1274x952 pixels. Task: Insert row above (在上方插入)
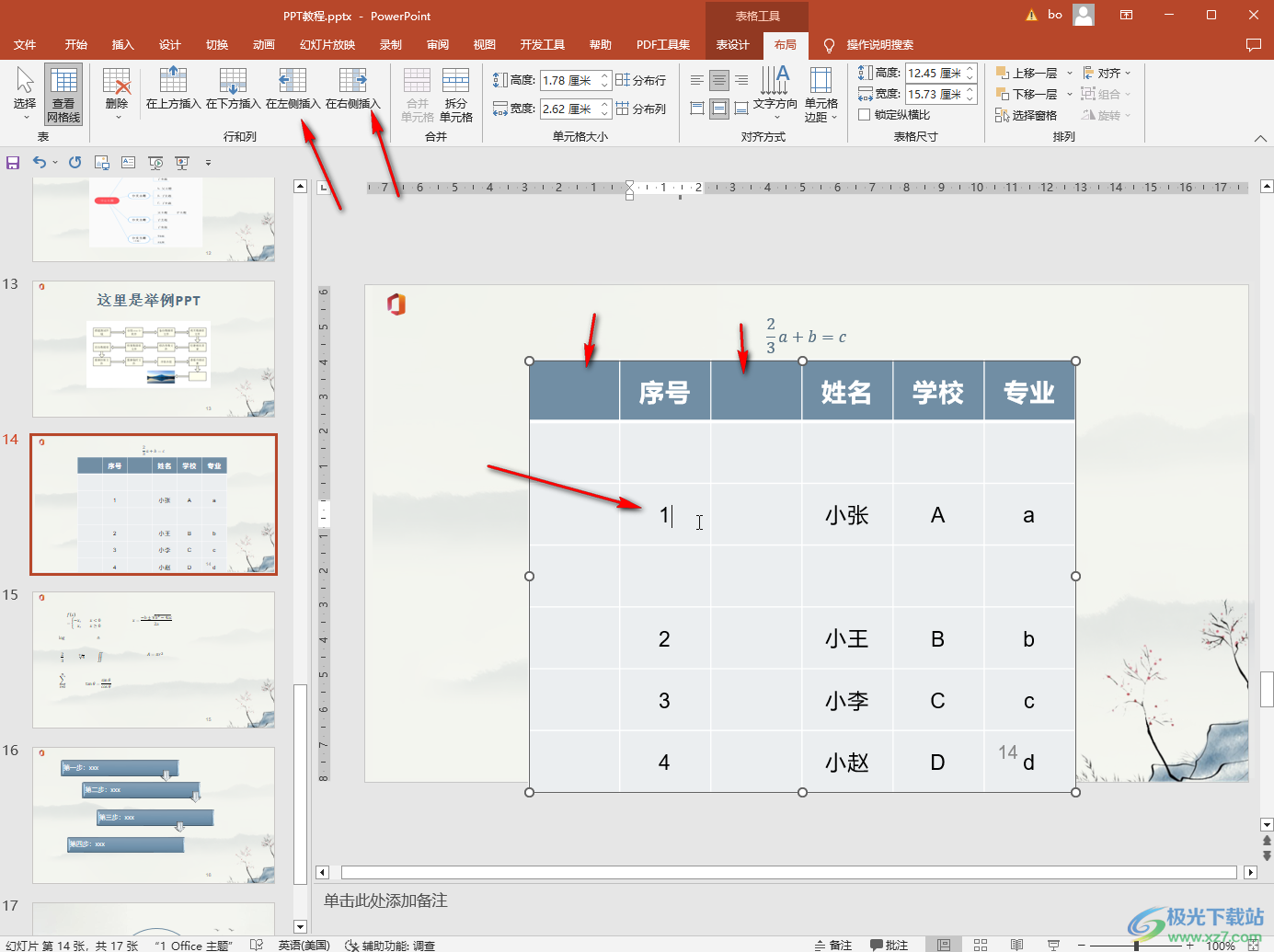pos(173,89)
